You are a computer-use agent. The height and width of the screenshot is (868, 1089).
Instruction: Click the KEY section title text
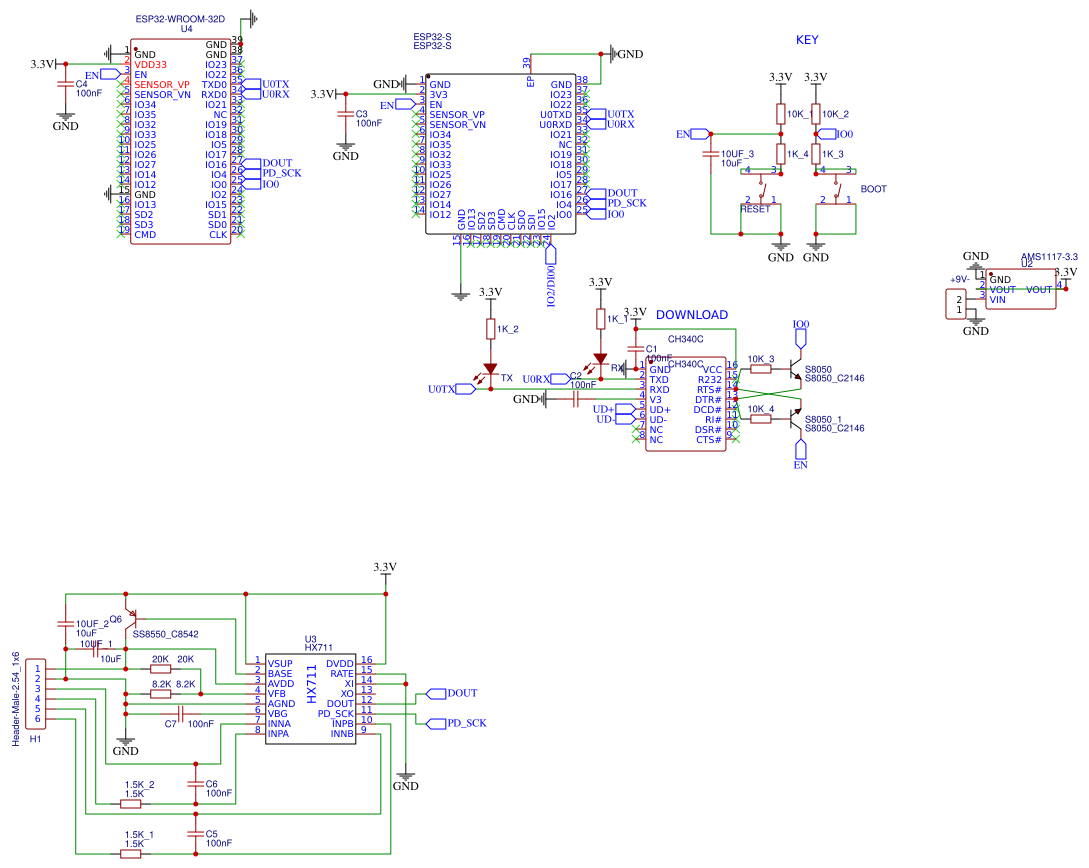click(806, 41)
